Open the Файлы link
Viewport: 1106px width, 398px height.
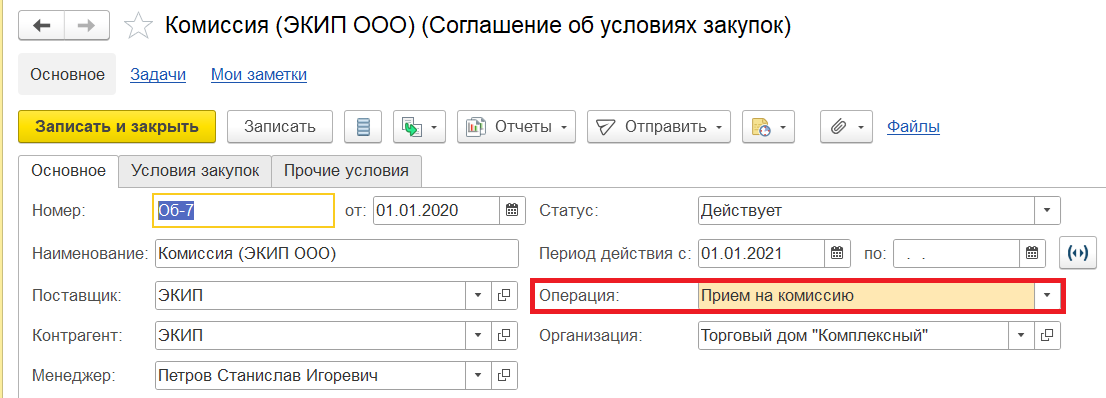pos(913,127)
